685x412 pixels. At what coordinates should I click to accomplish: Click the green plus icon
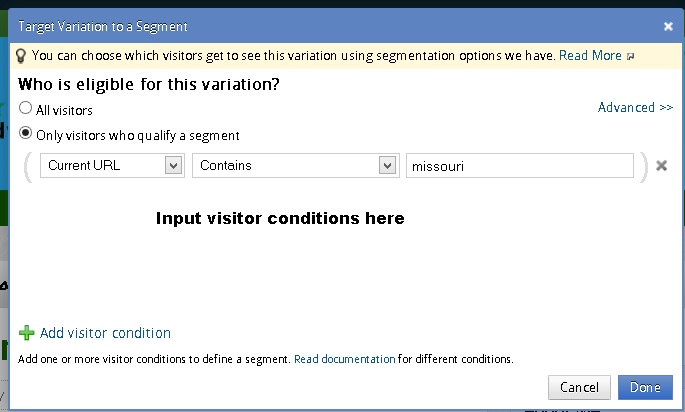point(27,334)
